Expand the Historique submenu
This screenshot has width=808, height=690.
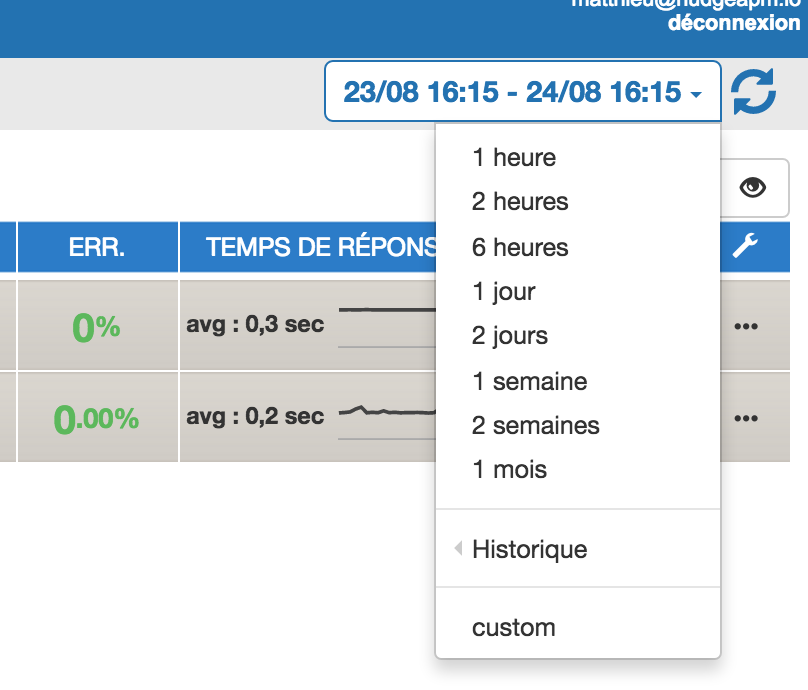coord(529,549)
